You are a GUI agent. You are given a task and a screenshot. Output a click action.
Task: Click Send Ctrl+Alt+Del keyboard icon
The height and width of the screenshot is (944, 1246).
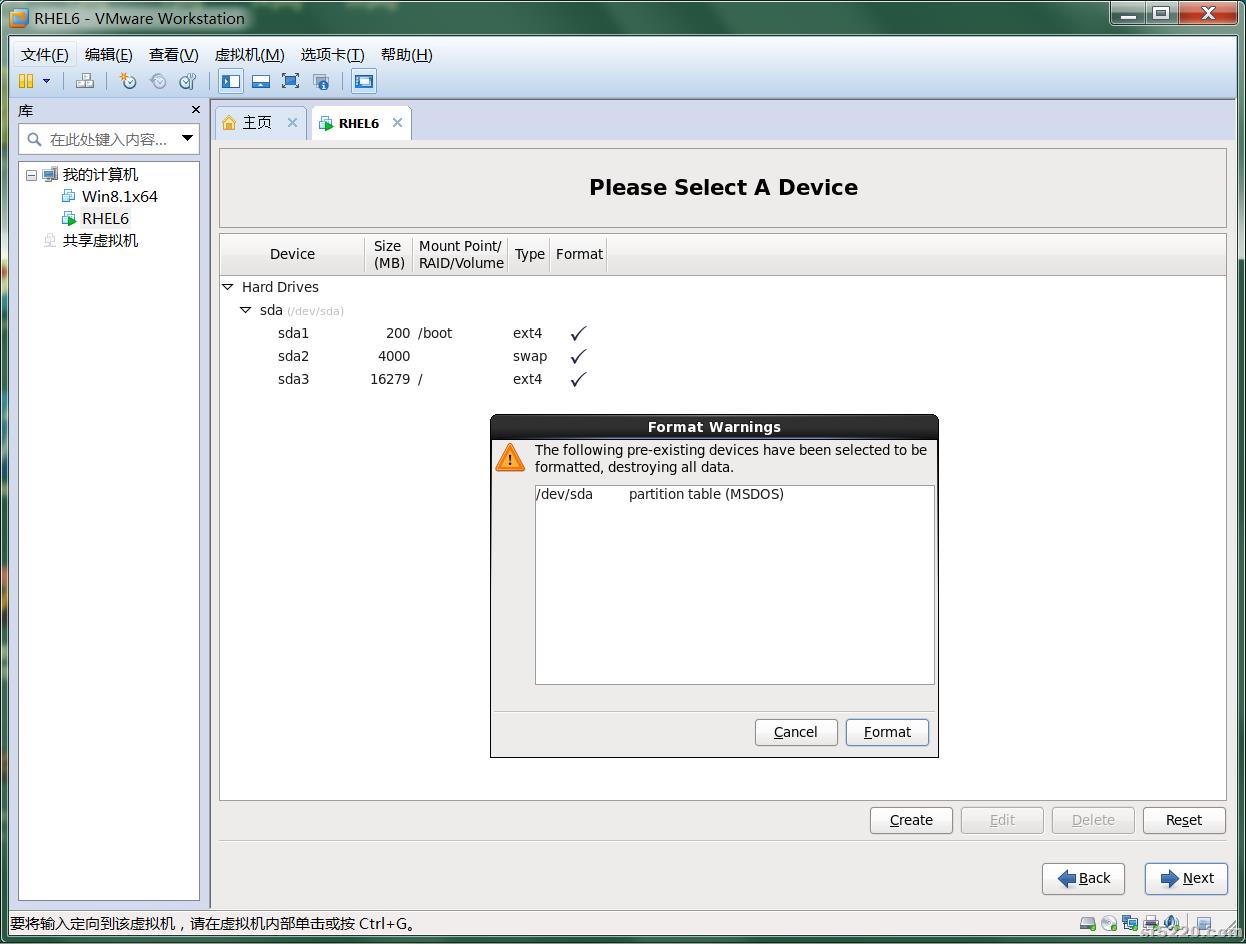[85, 81]
